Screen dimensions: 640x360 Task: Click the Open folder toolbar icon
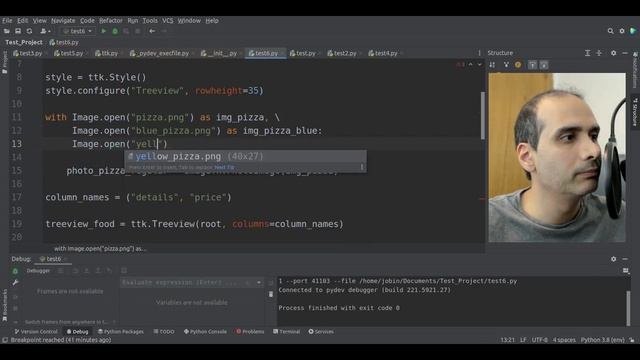point(7,31)
